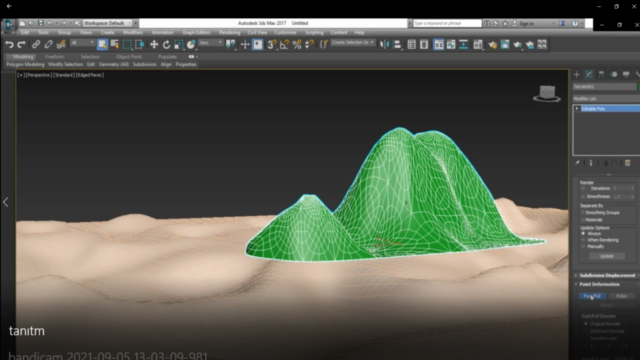Activate the Select and Move tool

coord(154,44)
